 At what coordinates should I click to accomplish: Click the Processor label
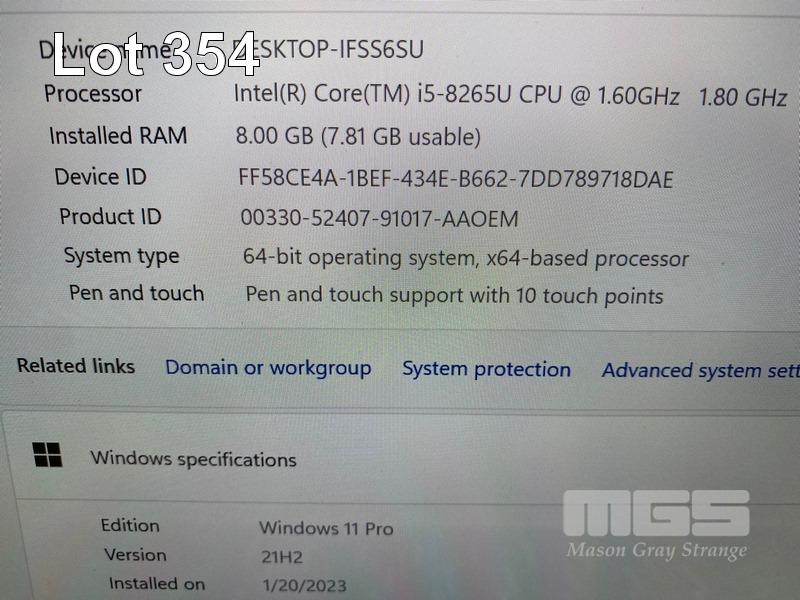coord(93,94)
